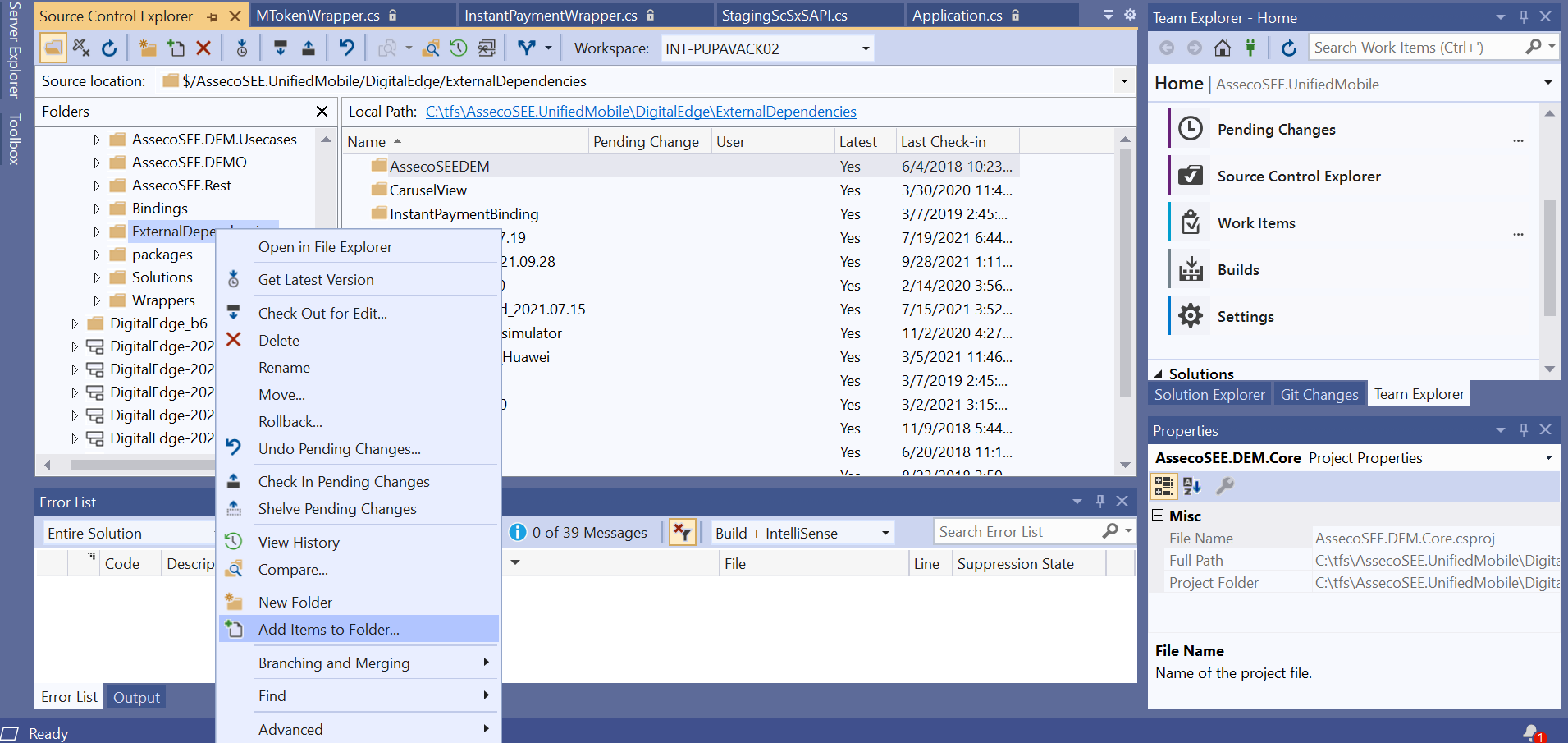Sort by Last Check-in column header
Image resolution: width=1568 pixels, height=743 pixels.
tap(957, 142)
